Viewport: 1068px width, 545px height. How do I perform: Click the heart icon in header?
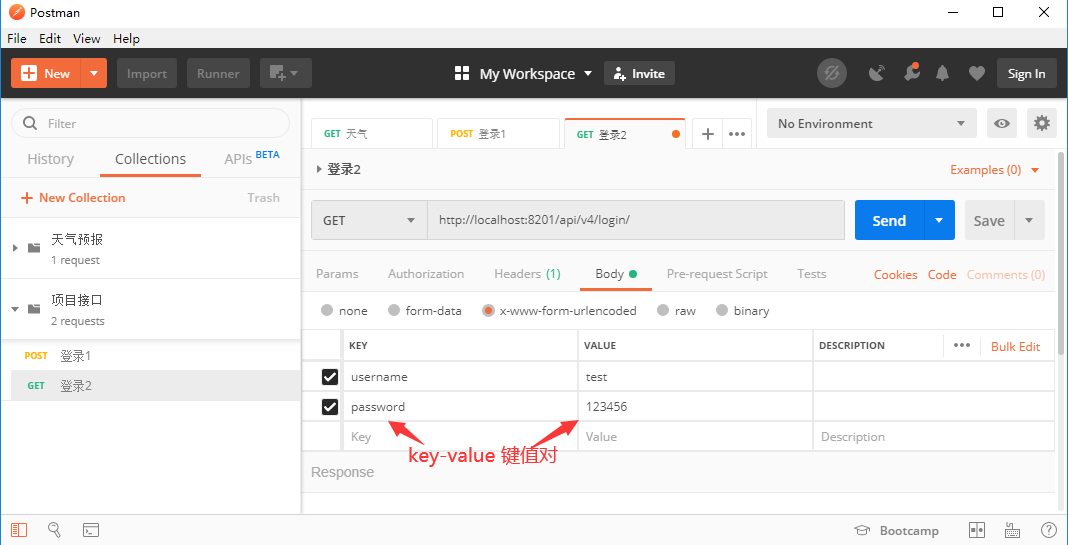(x=977, y=74)
